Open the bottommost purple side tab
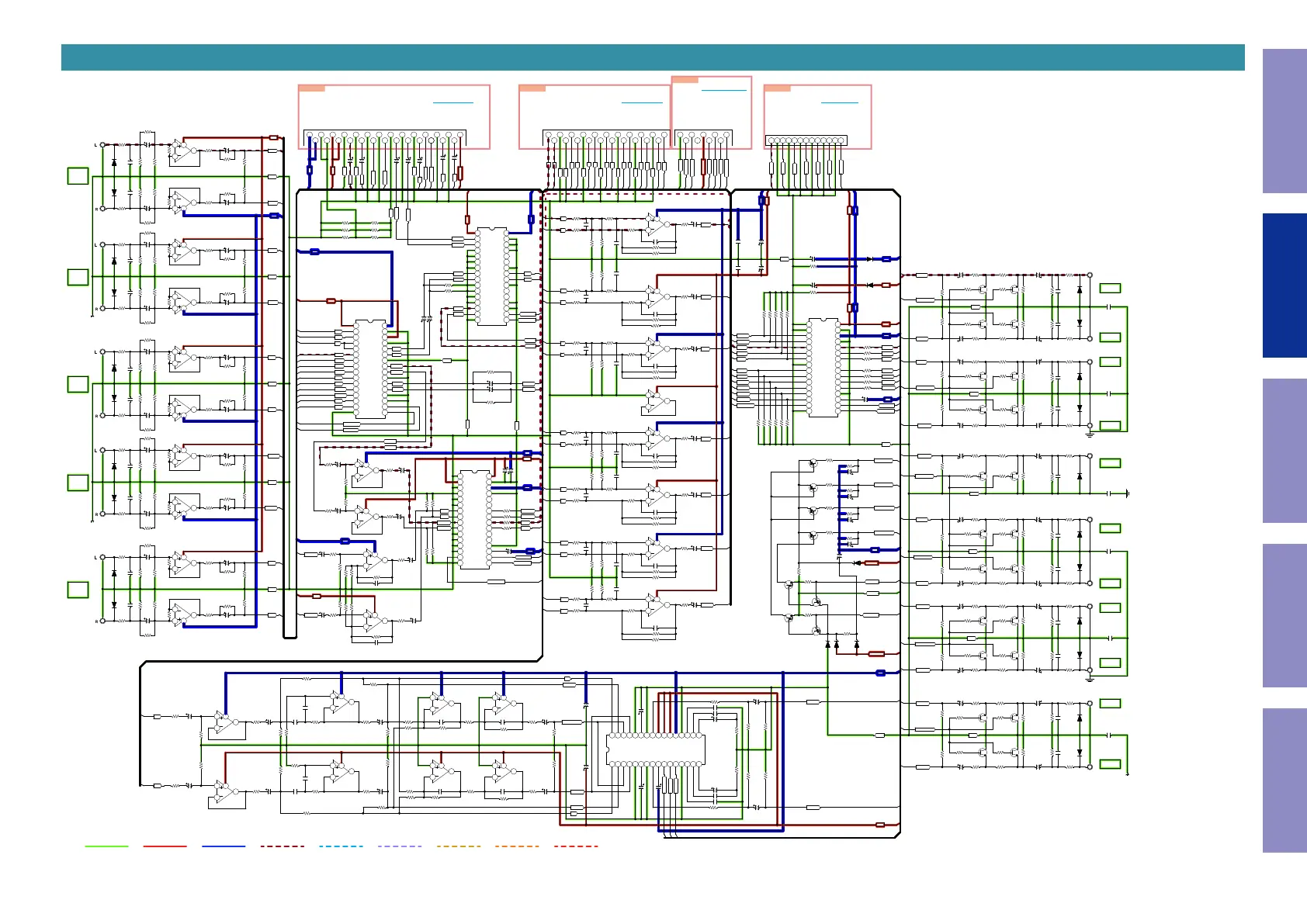The image size is (1307, 924). coord(1284,780)
